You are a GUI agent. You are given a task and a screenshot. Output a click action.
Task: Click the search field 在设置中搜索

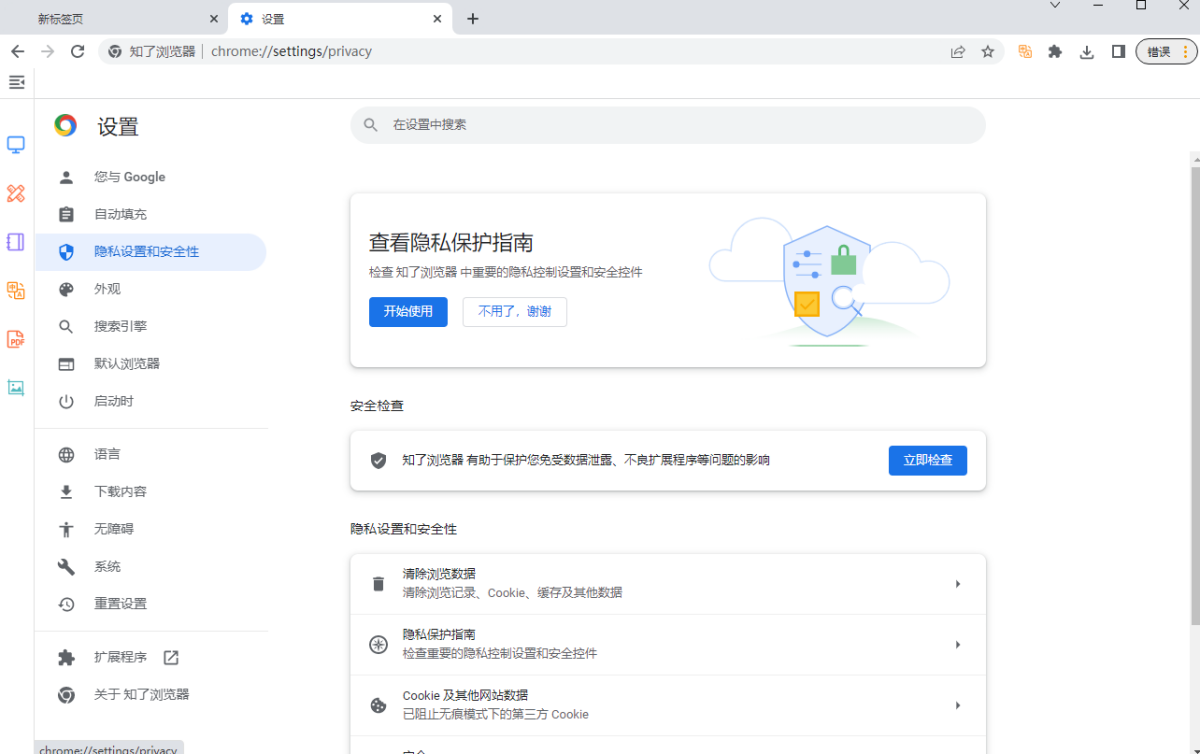pos(667,125)
